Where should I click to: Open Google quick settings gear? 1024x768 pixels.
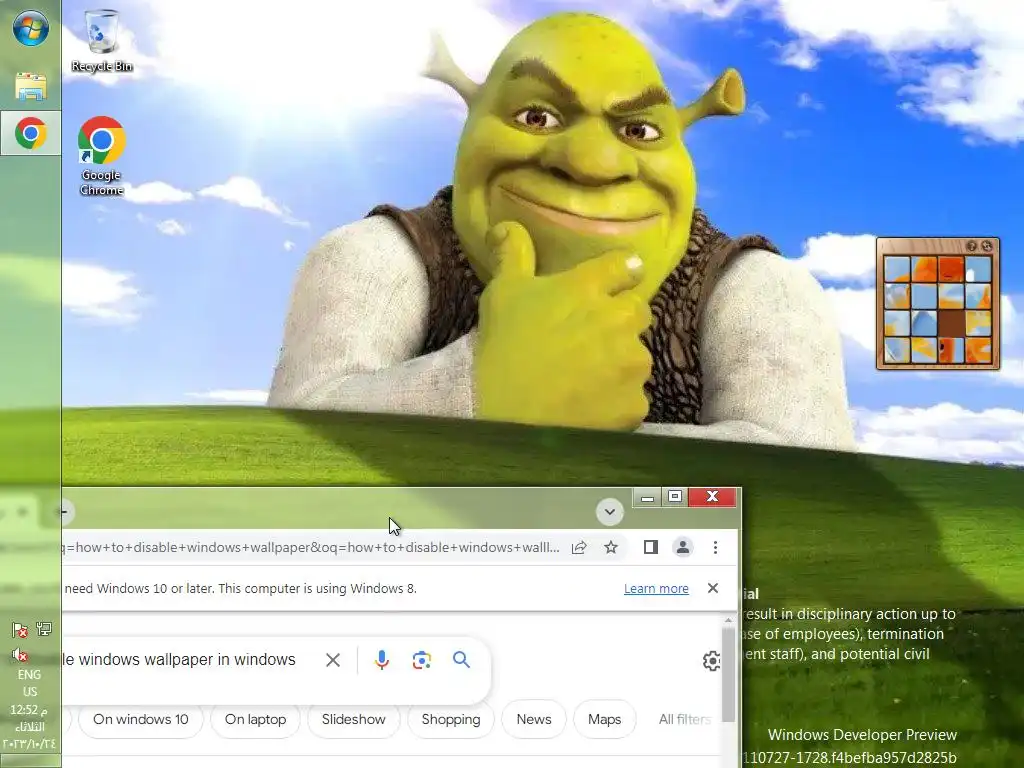[x=711, y=661]
